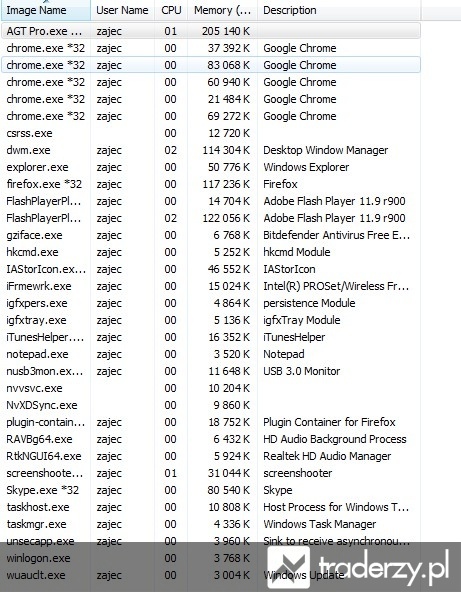
Task: Select the RtkNGUI64.exe Realtek Audio Manager row
Action: (x=211, y=456)
